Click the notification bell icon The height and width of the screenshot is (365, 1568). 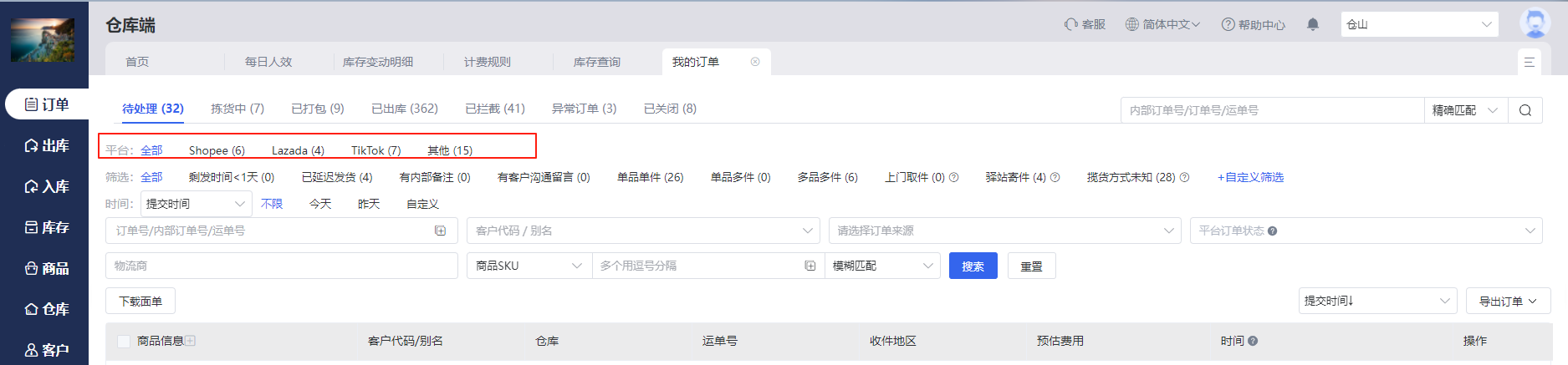click(1313, 24)
